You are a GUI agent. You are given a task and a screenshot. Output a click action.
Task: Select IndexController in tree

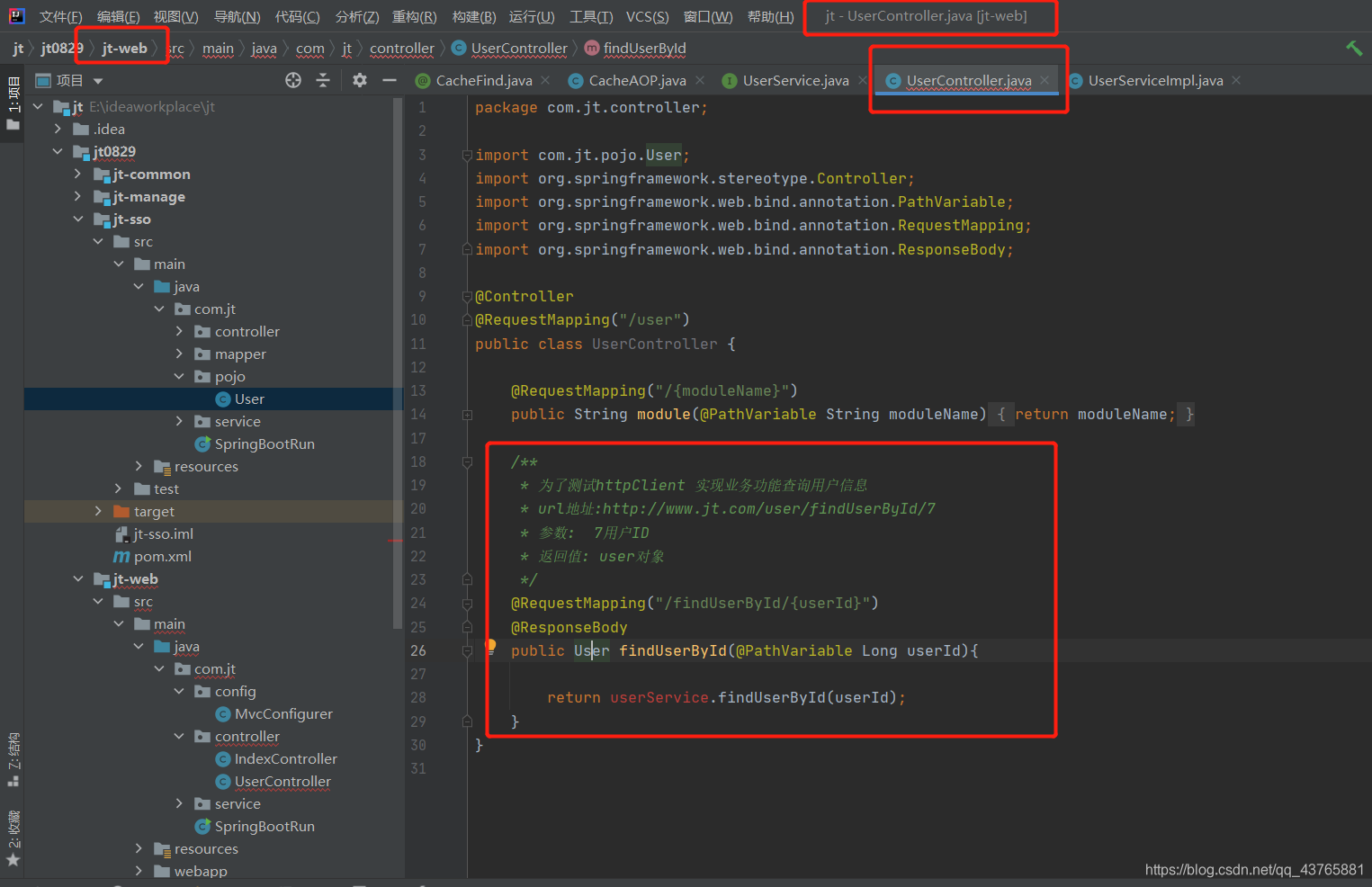click(276, 758)
